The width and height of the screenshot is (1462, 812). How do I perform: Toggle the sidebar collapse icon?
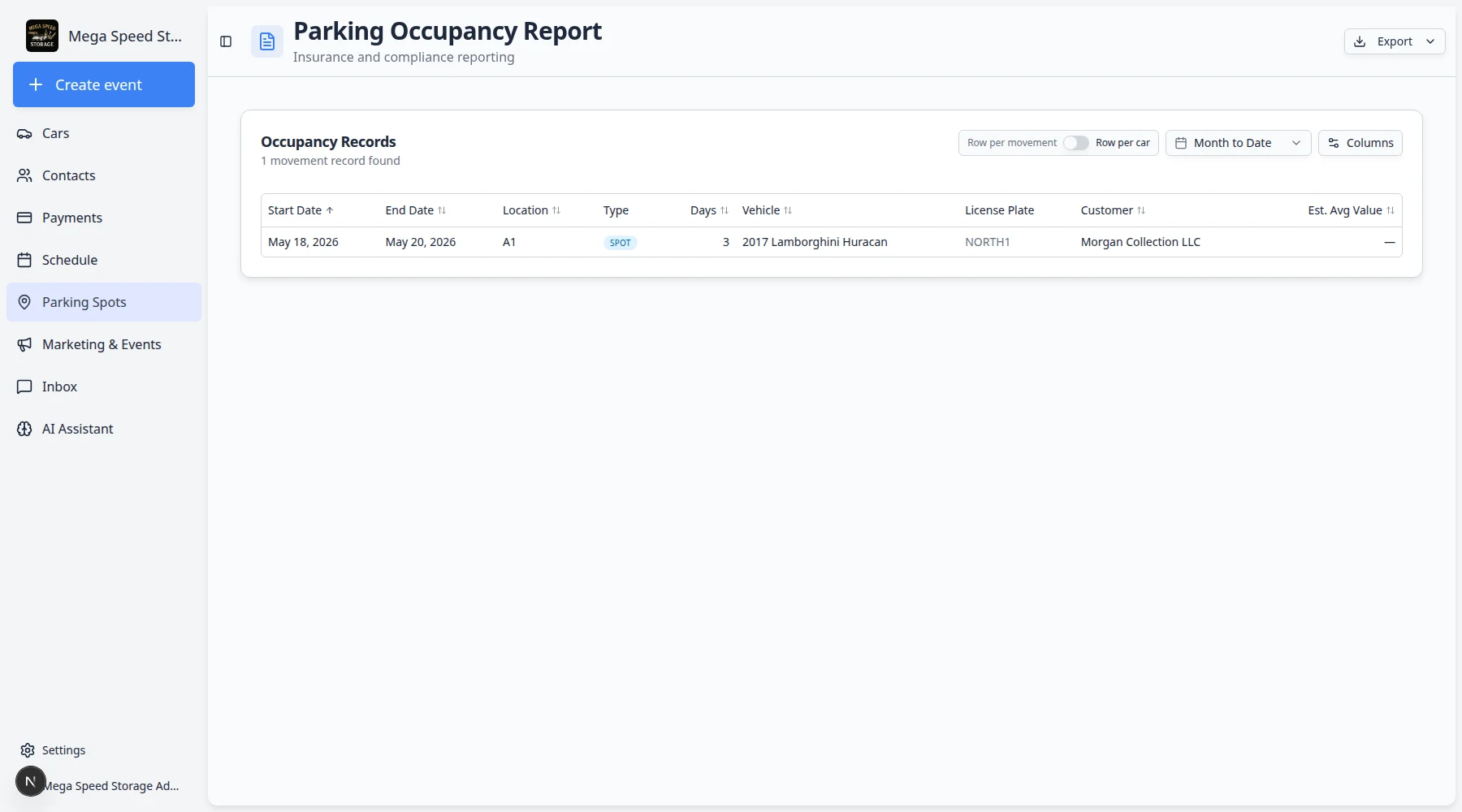(226, 41)
